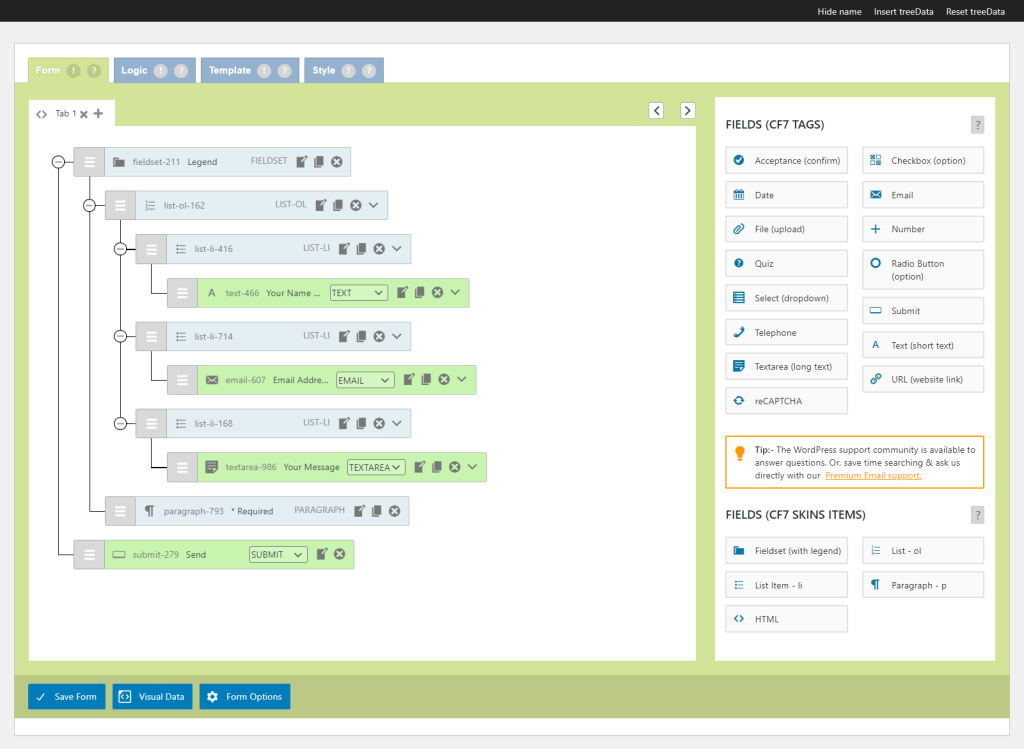Edit the fieldset-211 element

(301, 162)
